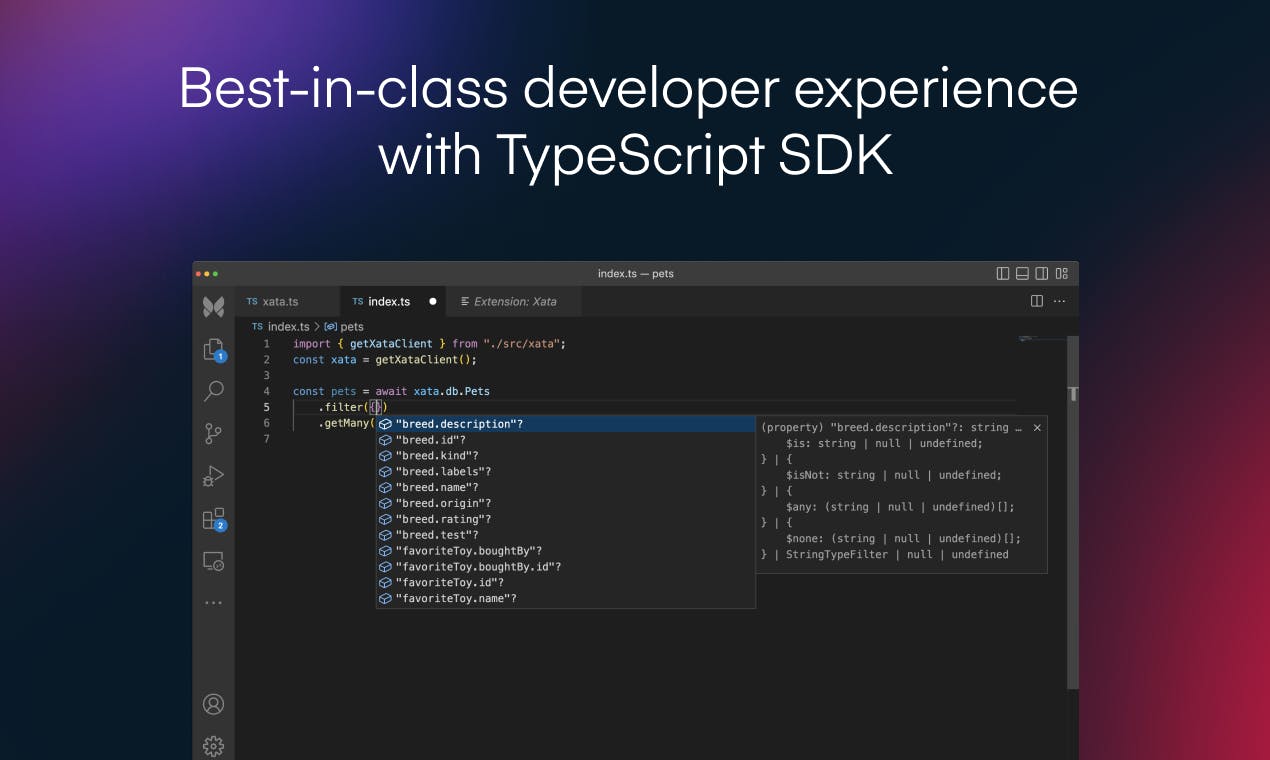
Task: Click the editor vertical scrollbar
Action: 1073,512
